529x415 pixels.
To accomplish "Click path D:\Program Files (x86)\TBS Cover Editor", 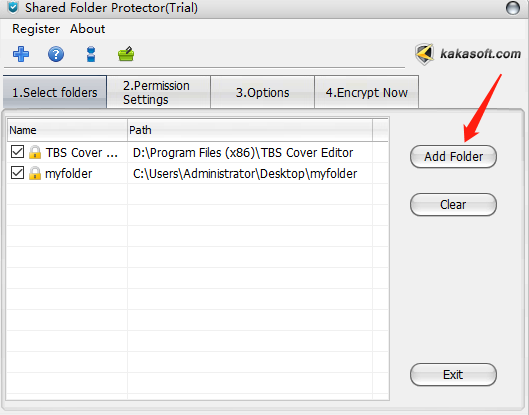I will [243, 153].
